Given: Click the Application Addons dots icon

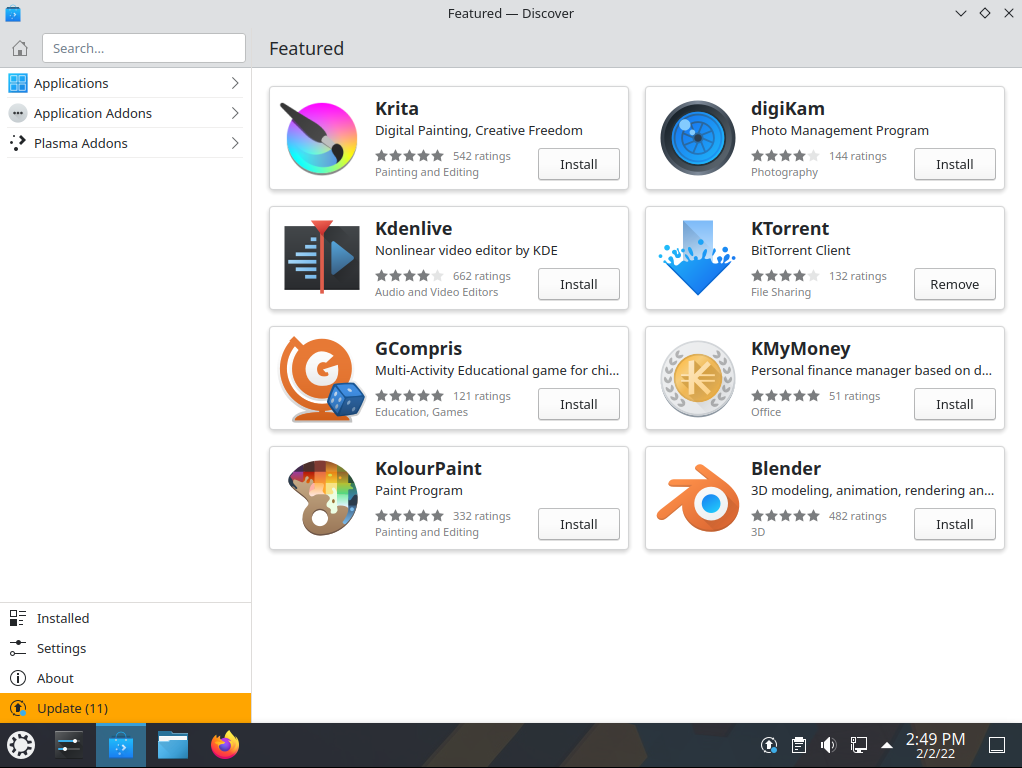Looking at the screenshot, I should (x=18, y=113).
